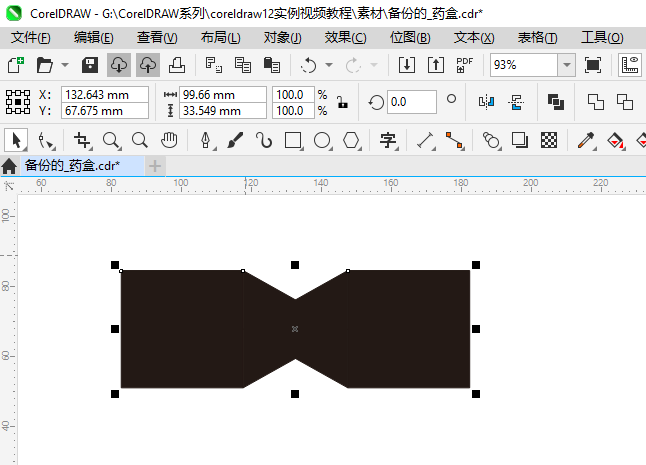Image resolution: width=646 pixels, height=465 pixels.
Task: Select the Pick tool arrow
Action: point(16,140)
